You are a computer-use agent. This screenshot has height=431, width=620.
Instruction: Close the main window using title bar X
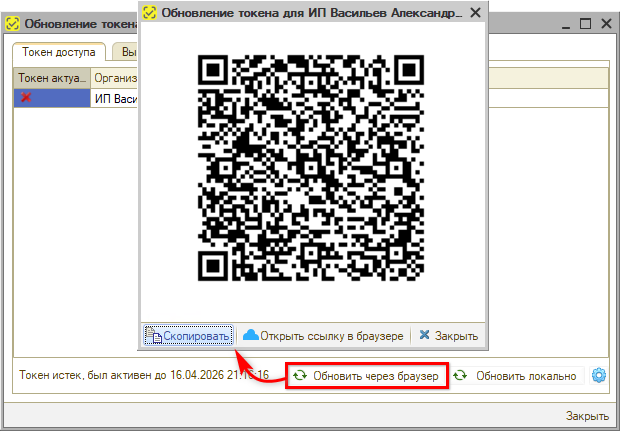[606, 23]
